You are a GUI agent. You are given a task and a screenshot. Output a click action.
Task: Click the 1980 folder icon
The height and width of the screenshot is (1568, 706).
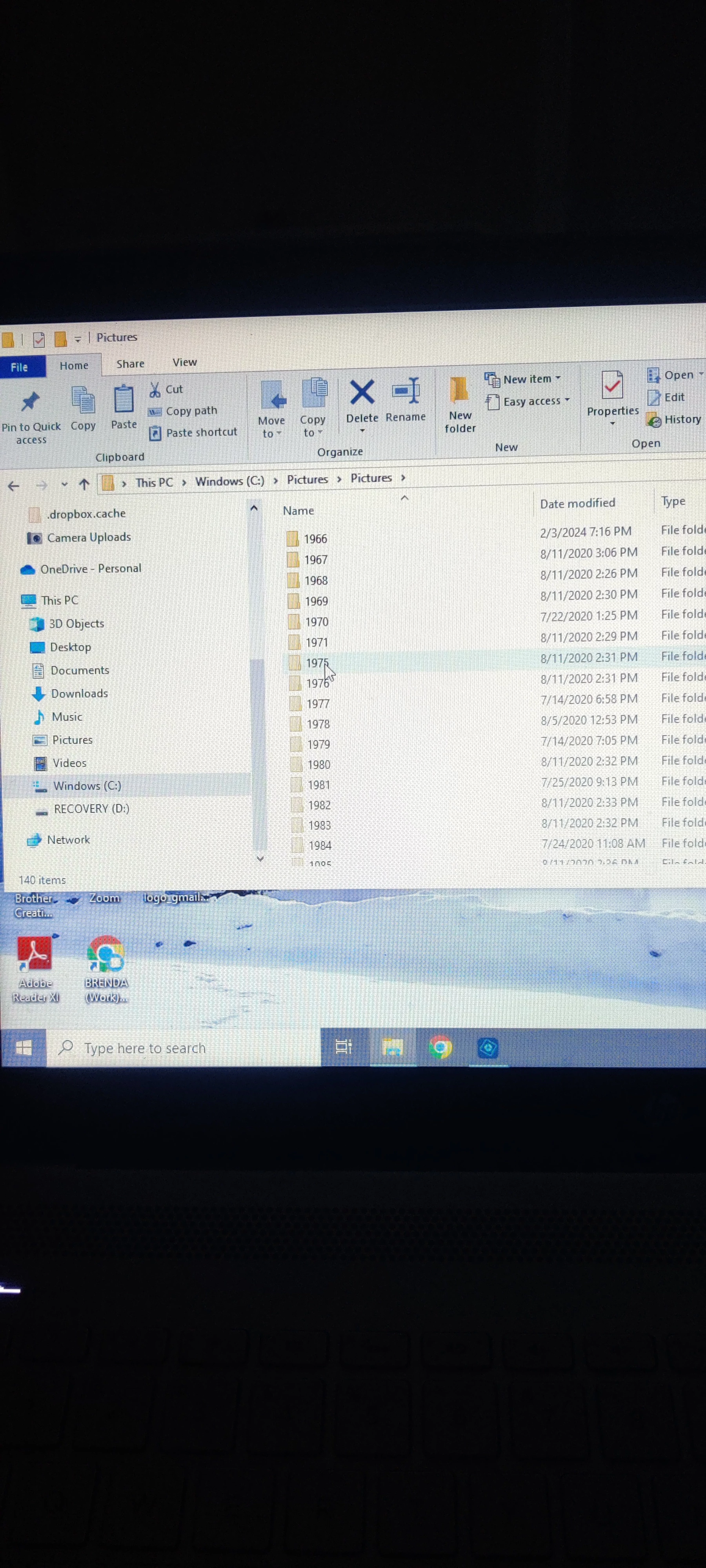point(297,764)
